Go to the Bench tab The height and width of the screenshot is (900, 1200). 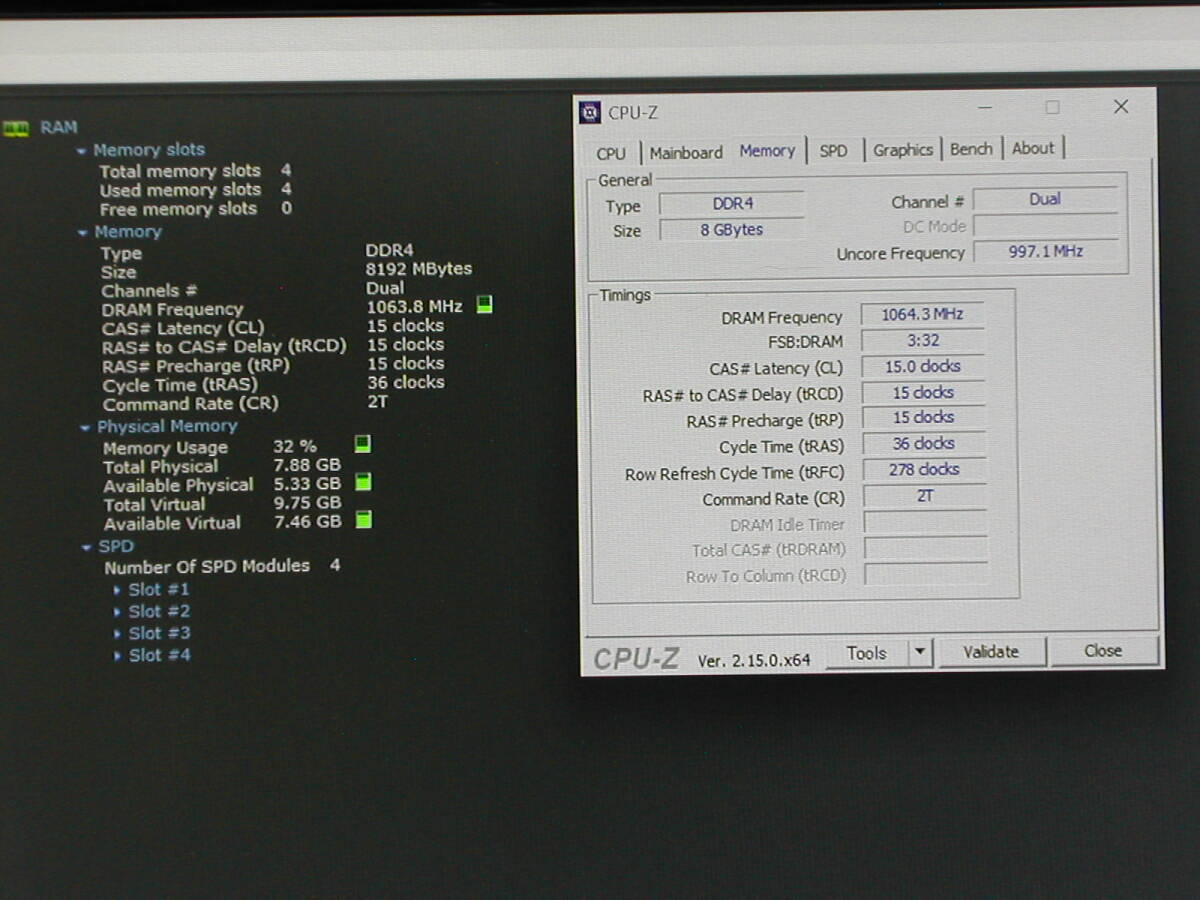click(971, 149)
